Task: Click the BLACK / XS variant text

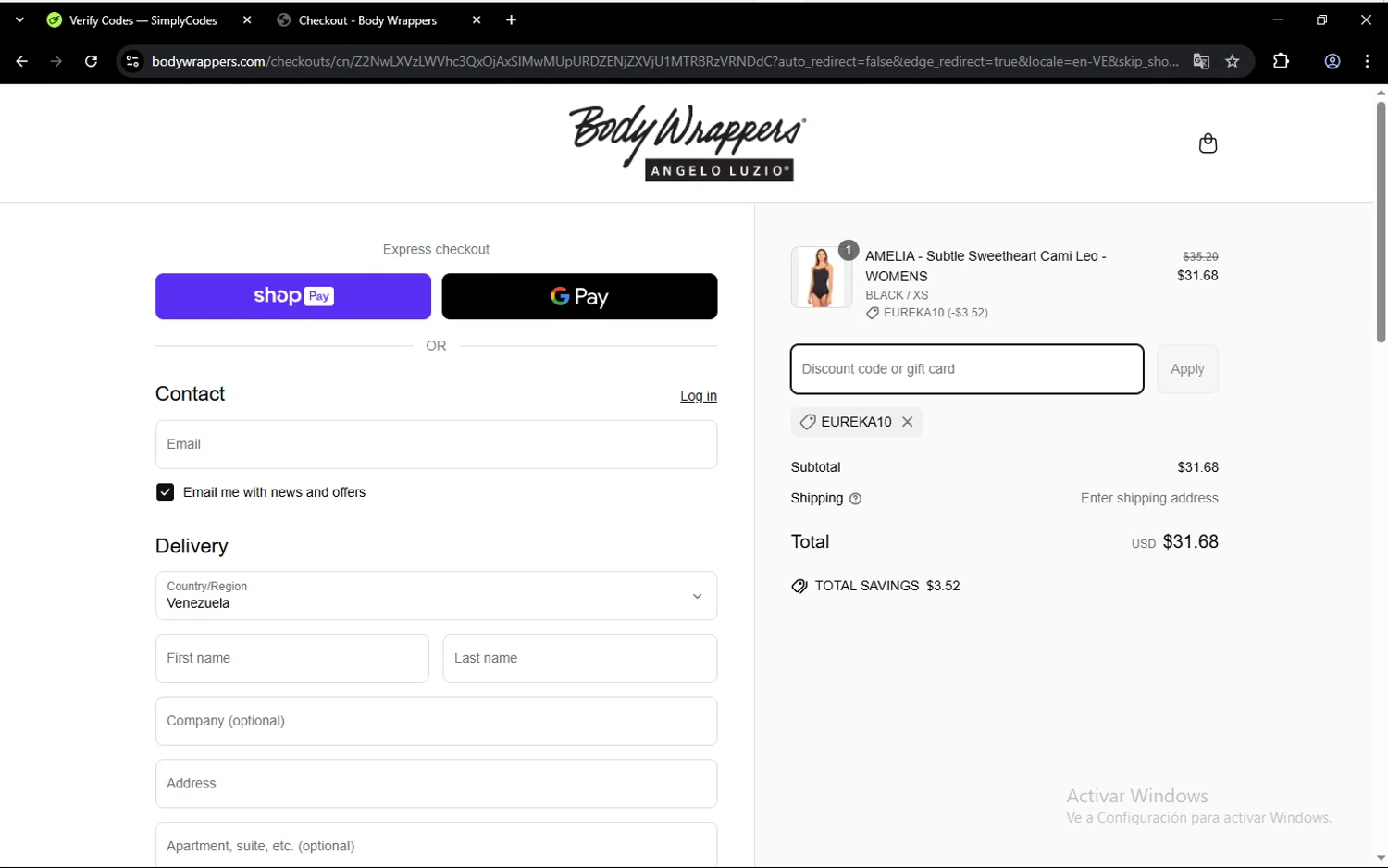Action: (x=897, y=295)
